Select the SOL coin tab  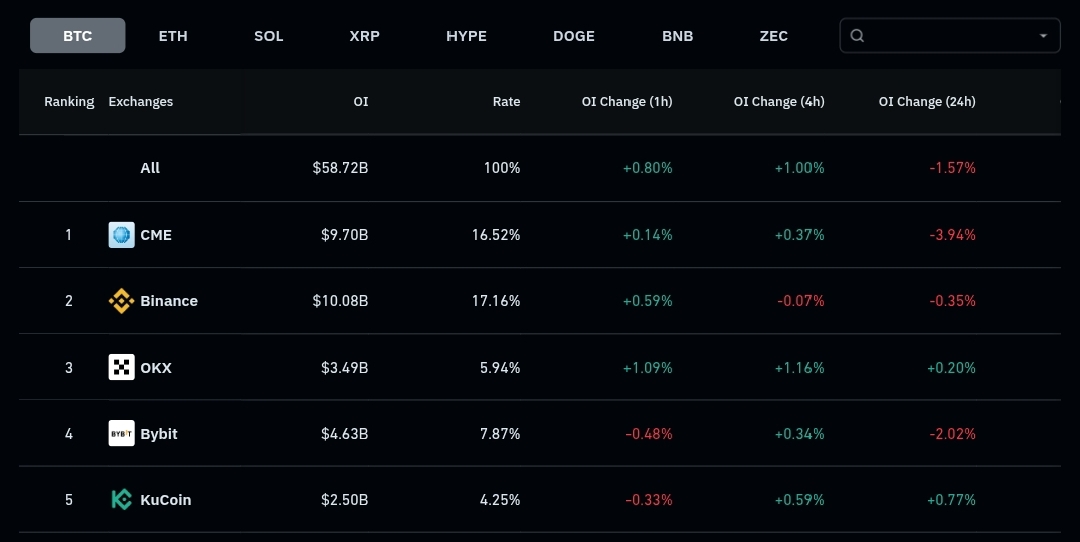pyautogui.click(x=269, y=36)
